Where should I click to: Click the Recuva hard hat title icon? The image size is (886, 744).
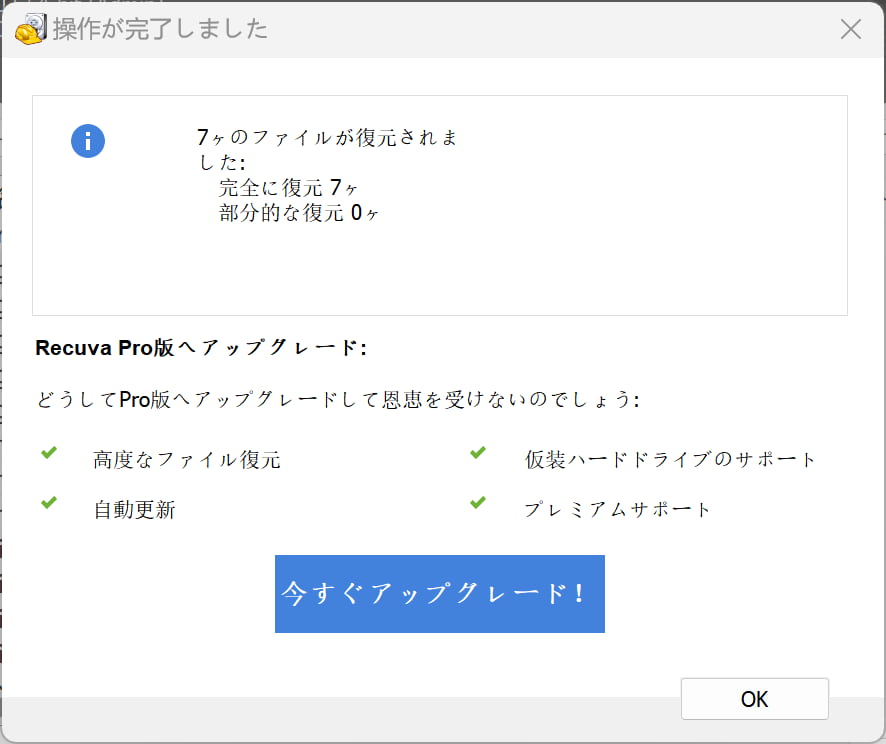coord(31,28)
